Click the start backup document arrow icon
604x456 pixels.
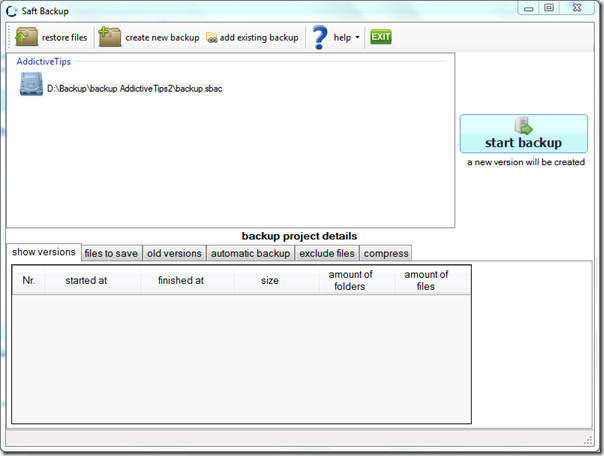coord(523,126)
